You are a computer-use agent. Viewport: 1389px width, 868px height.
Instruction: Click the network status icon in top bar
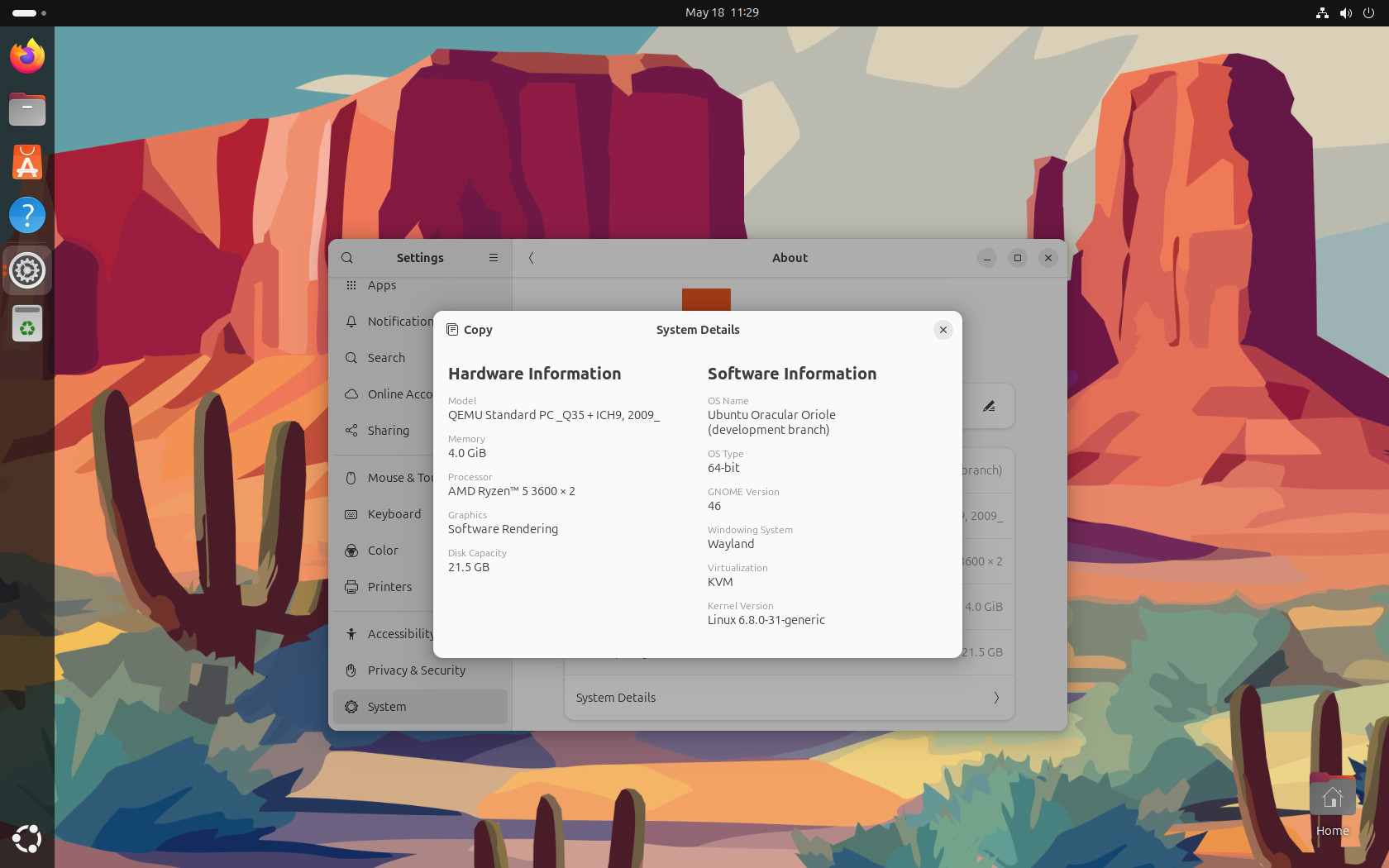tap(1322, 12)
